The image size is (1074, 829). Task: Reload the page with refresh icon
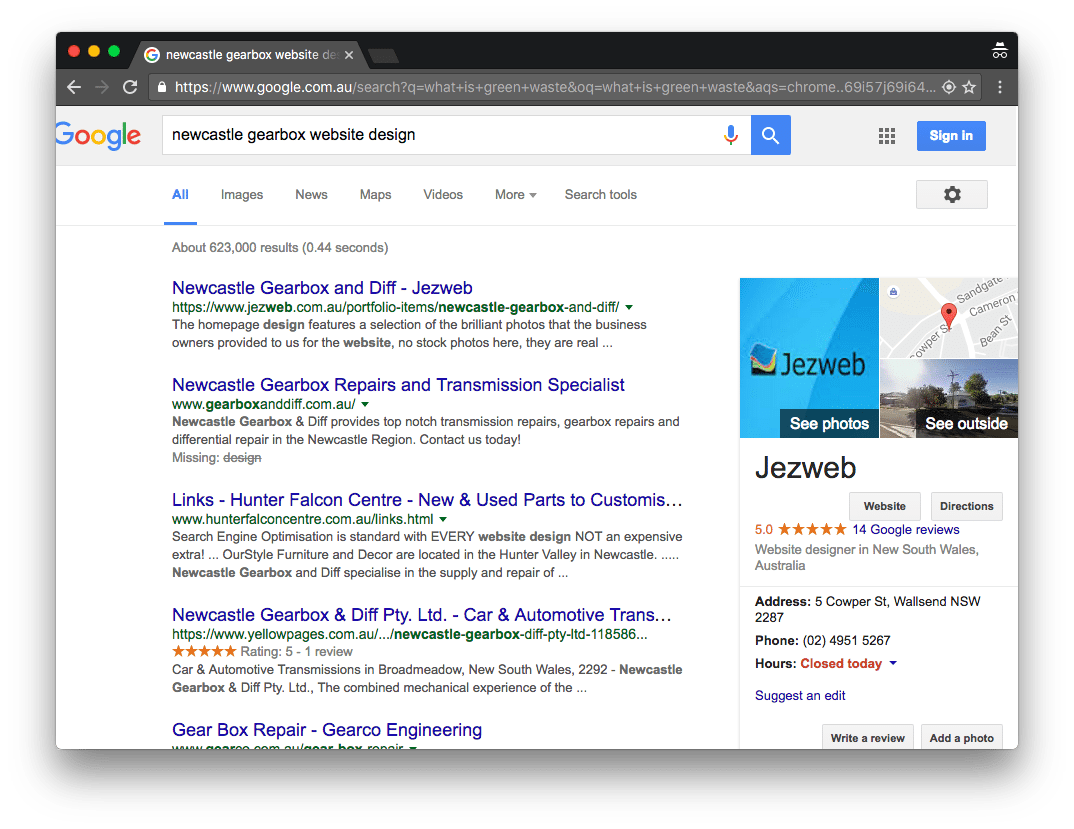[129, 87]
